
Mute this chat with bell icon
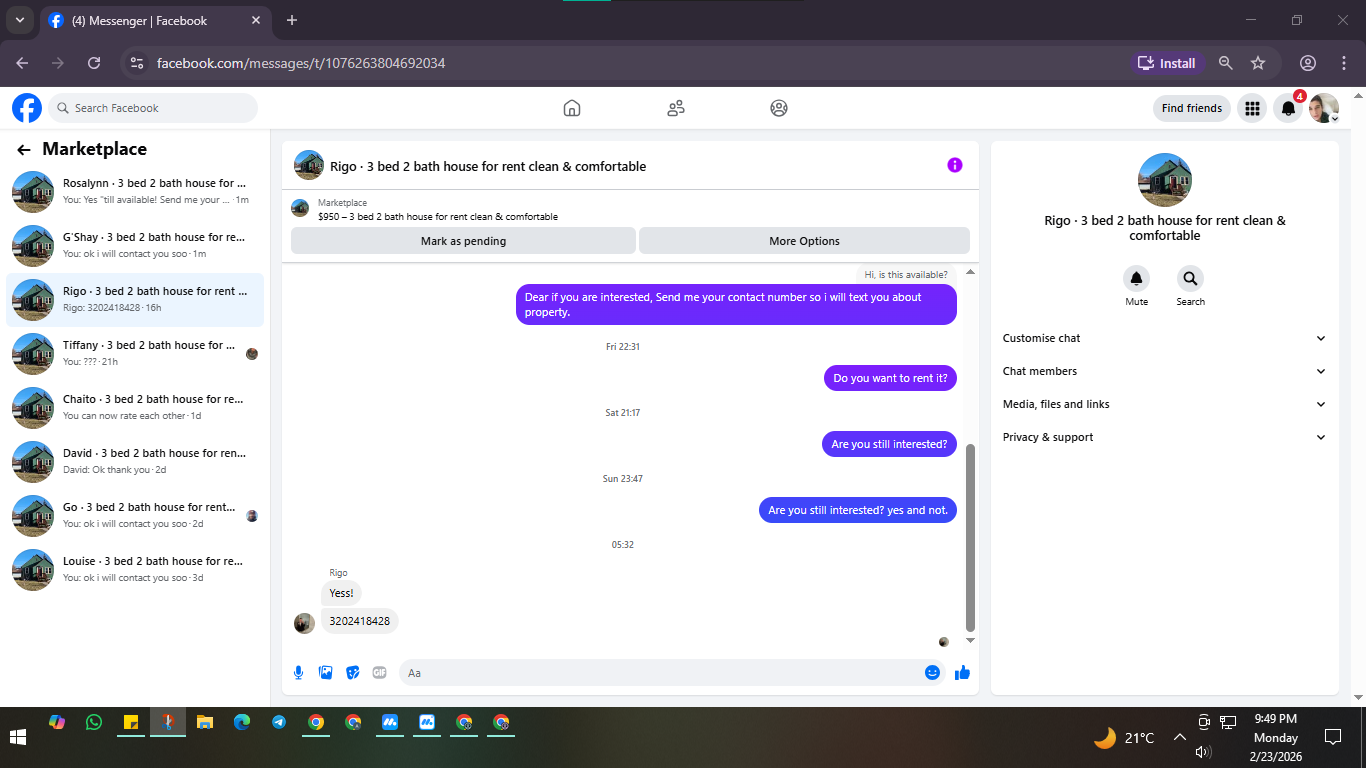click(1136, 278)
